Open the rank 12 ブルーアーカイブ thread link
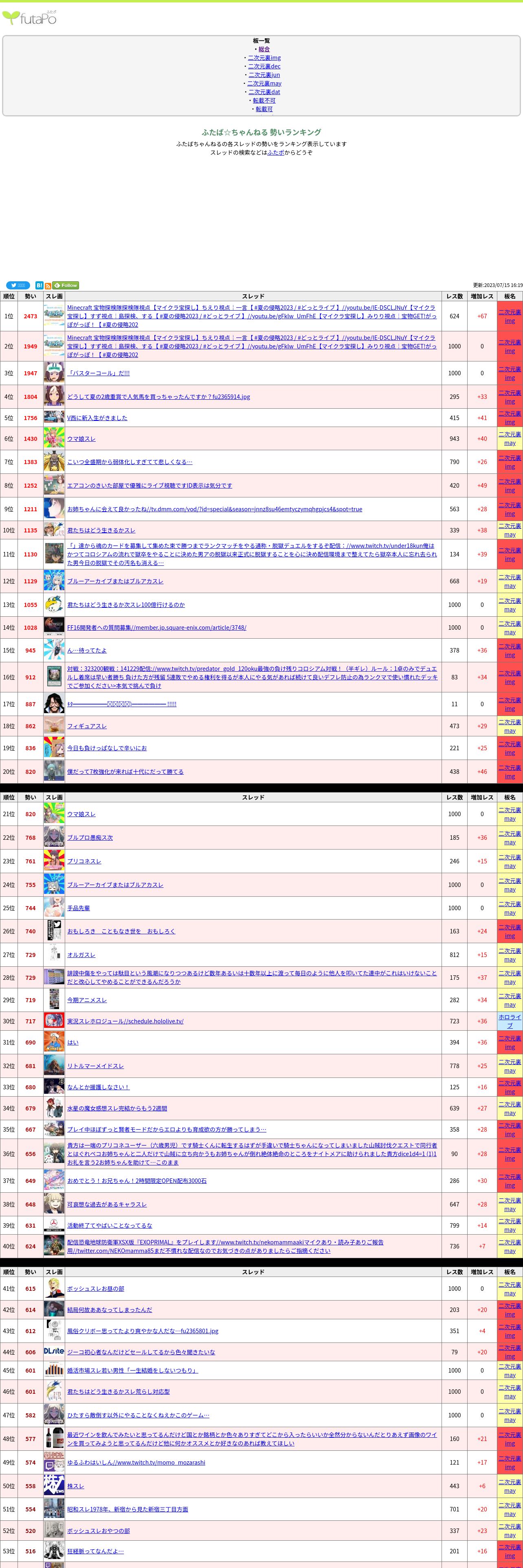The height and width of the screenshot is (1568, 523). click(115, 581)
